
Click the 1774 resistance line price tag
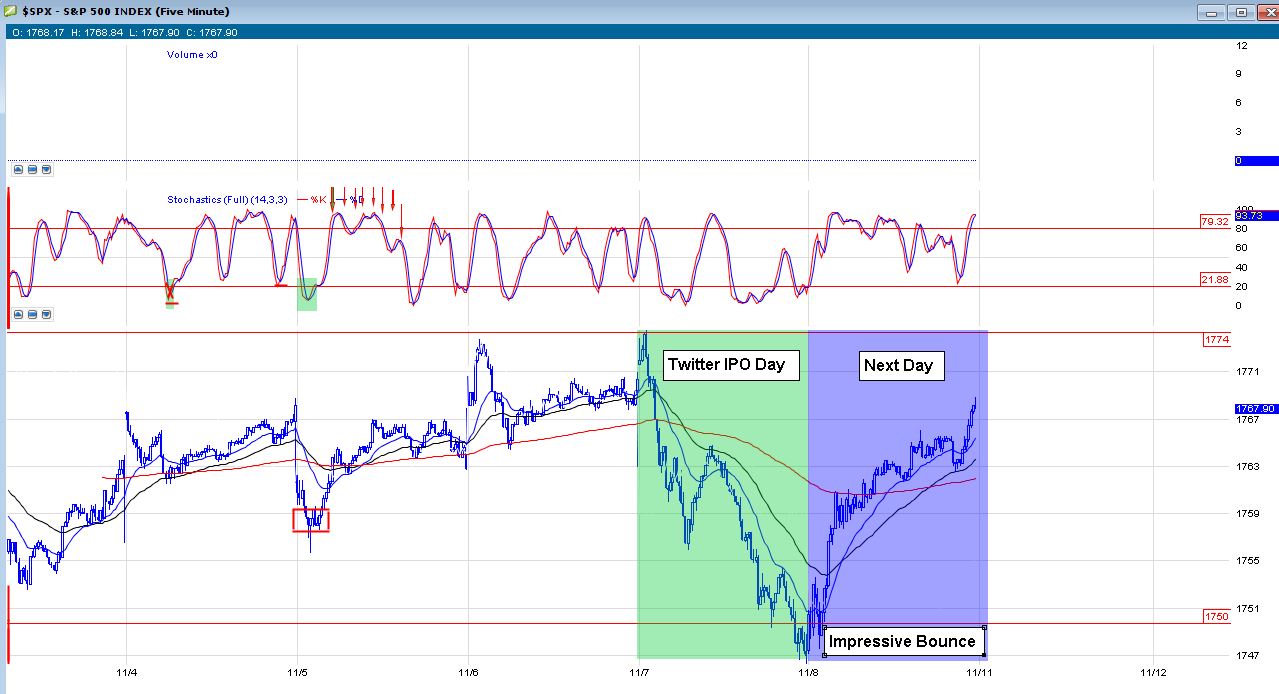(x=1216, y=340)
